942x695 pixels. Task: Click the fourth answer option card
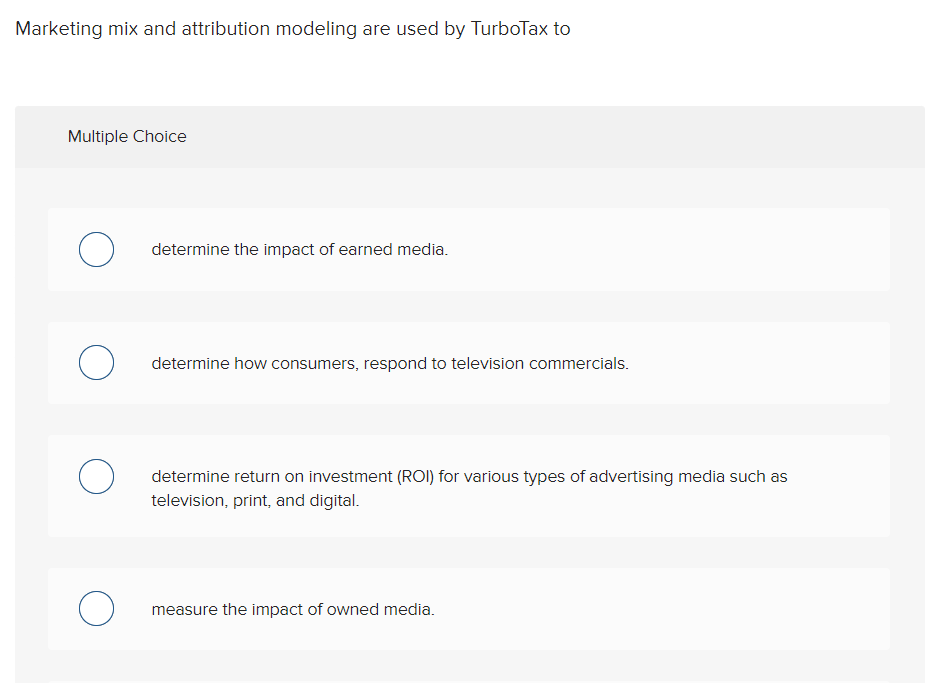coord(469,608)
